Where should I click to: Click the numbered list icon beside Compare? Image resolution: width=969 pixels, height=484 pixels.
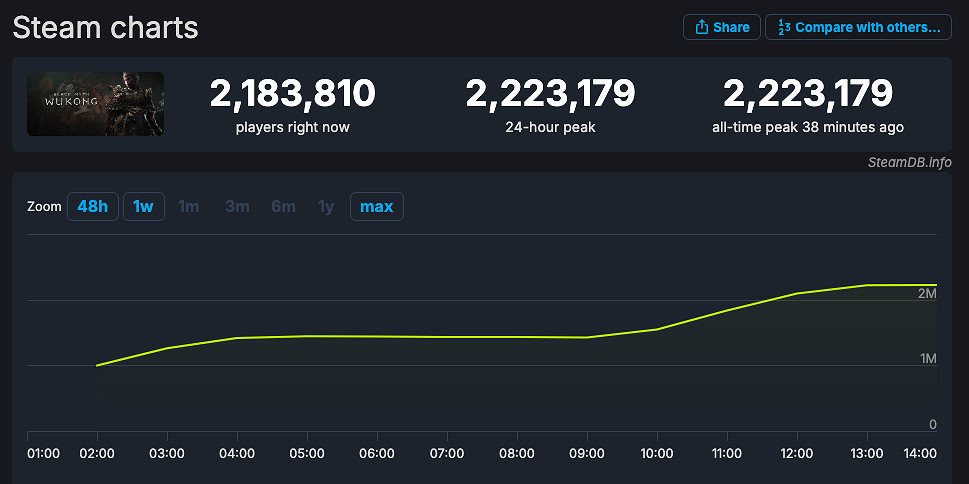(x=784, y=27)
